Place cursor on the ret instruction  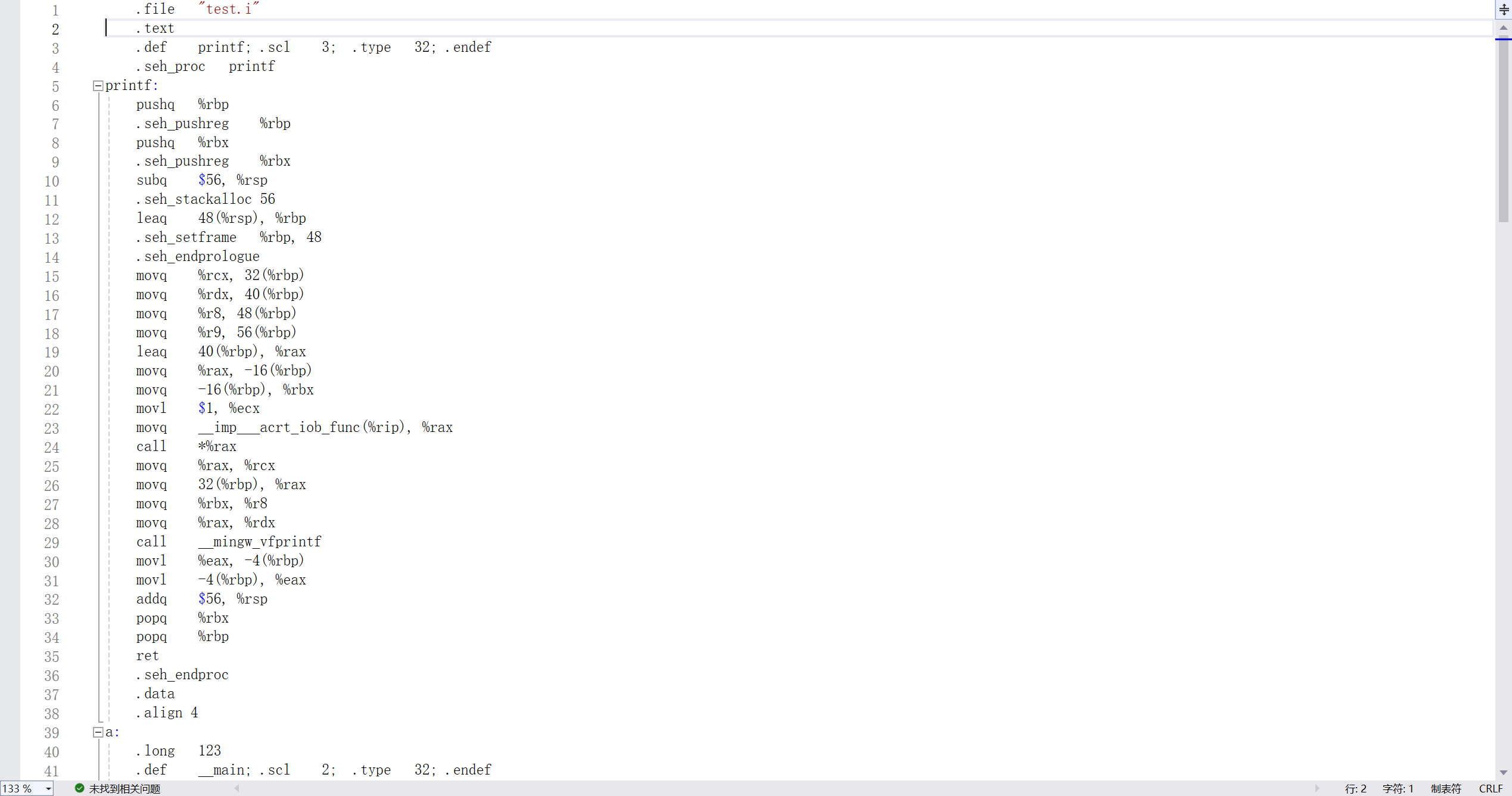point(147,656)
